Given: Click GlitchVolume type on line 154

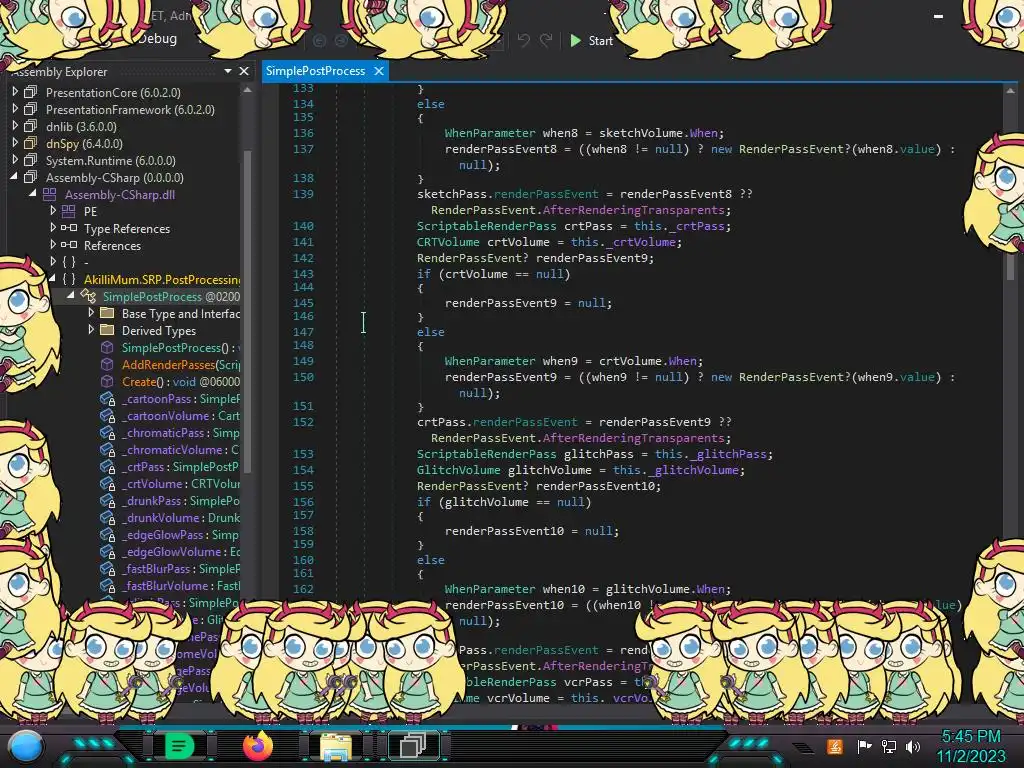Looking at the screenshot, I should click(458, 470).
